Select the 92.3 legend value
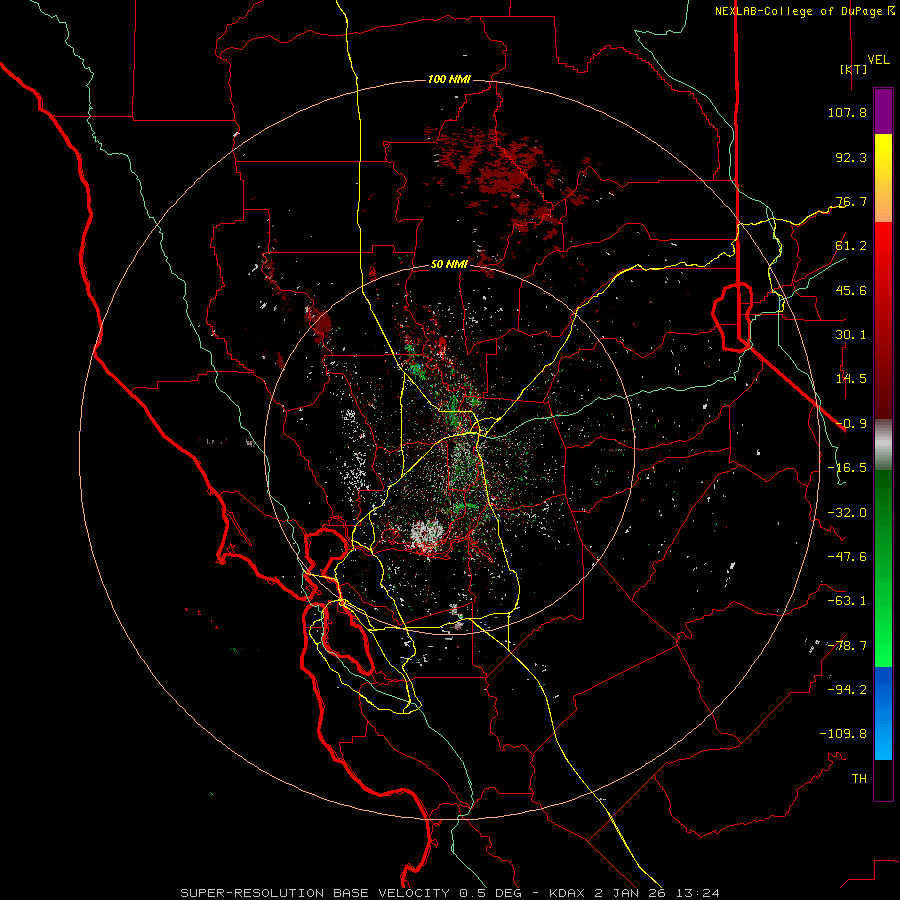Screen dimensions: 900x900 851,157
